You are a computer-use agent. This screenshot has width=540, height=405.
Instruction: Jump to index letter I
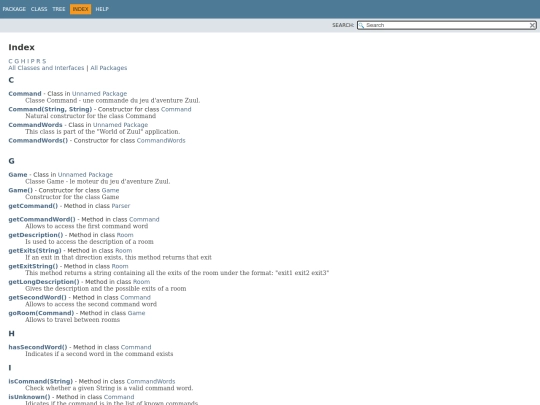point(28,61)
